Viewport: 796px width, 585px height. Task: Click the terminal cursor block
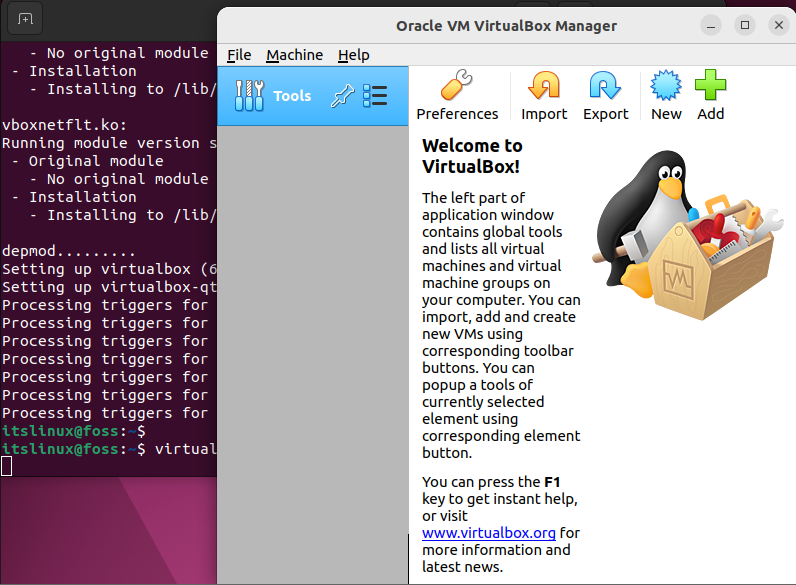point(7,466)
